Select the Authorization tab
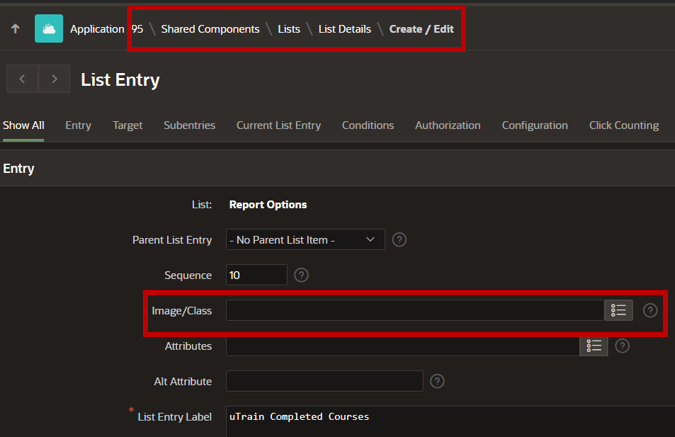The height and width of the screenshot is (437, 675). click(448, 125)
